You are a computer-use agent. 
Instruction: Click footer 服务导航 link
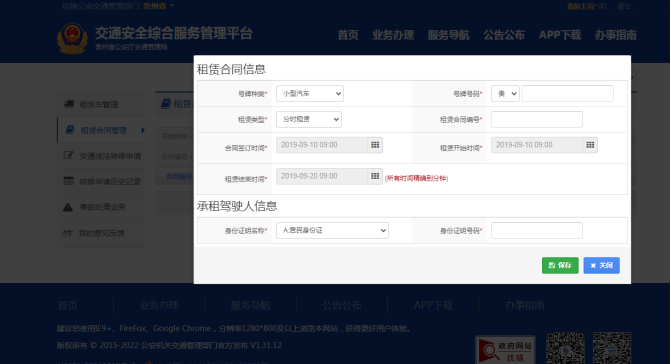[x=250, y=305]
